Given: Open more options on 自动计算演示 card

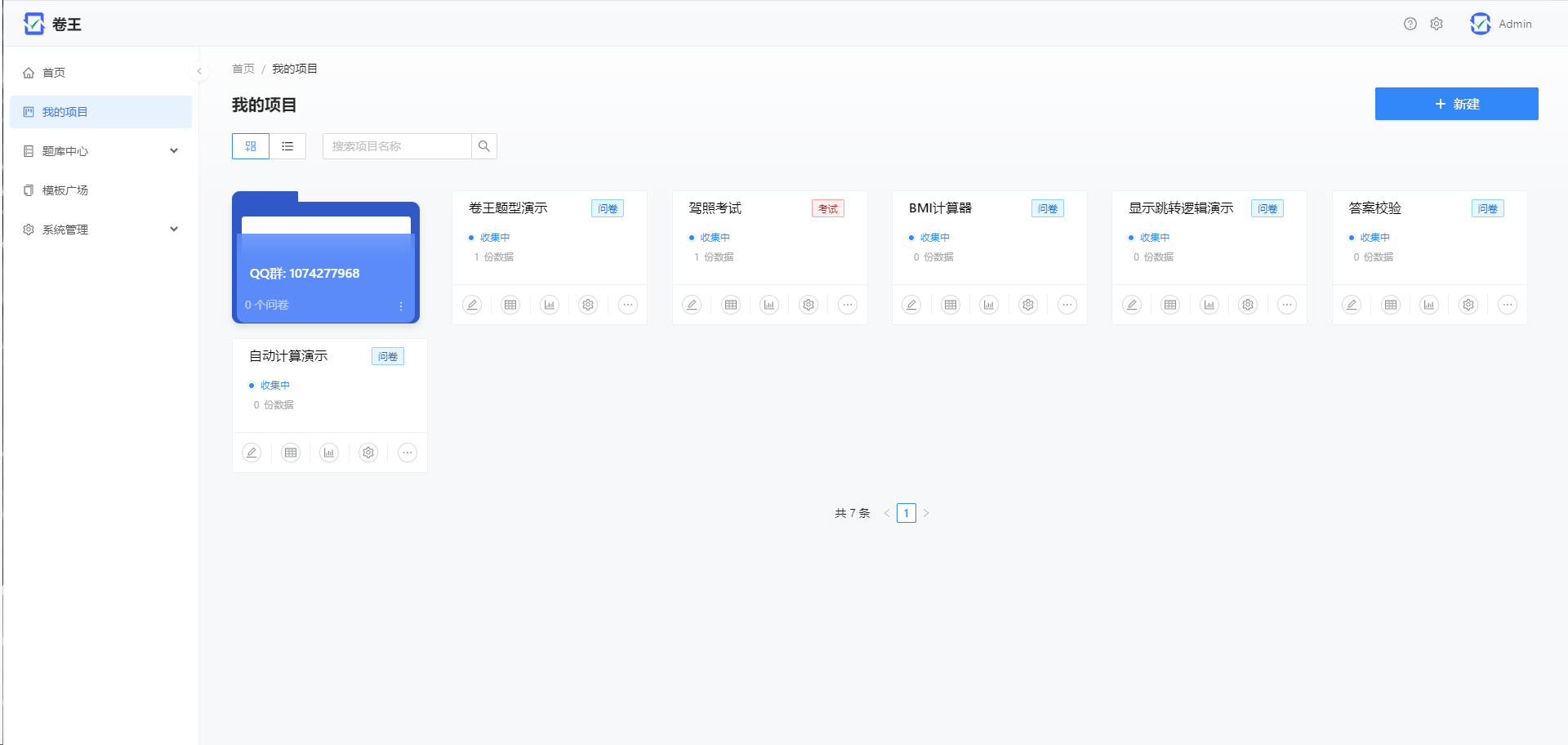Looking at the screenshot, I should [x=408, y=453].
